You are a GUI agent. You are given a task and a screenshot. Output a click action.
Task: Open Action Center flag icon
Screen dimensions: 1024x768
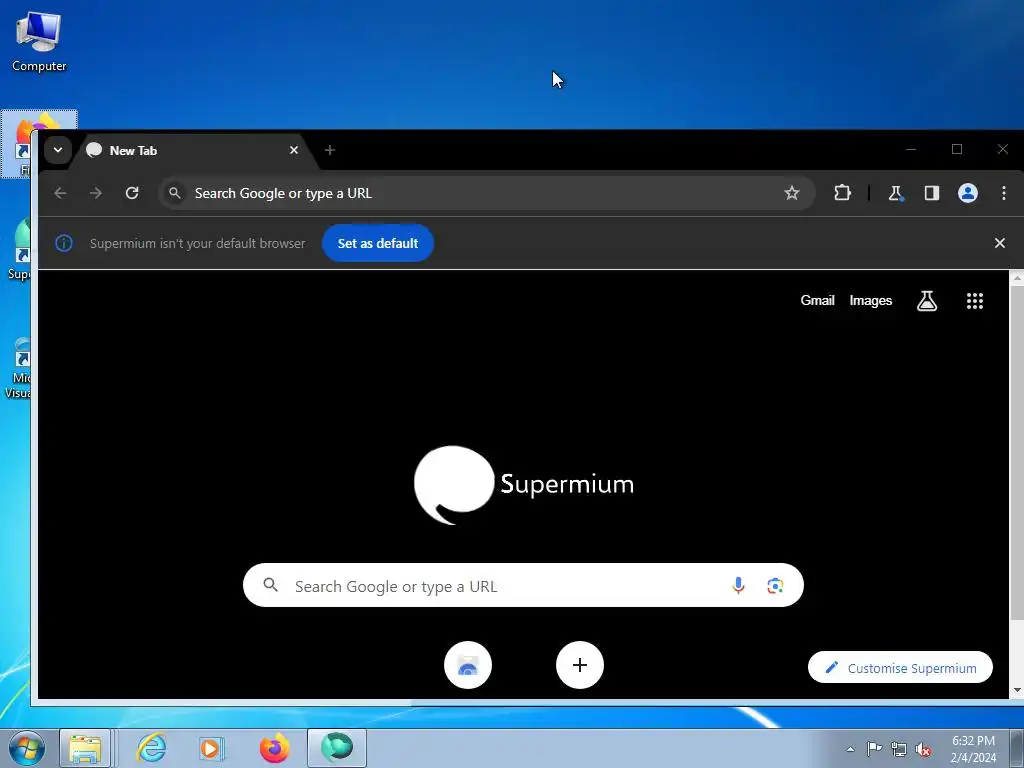(874, 748)
